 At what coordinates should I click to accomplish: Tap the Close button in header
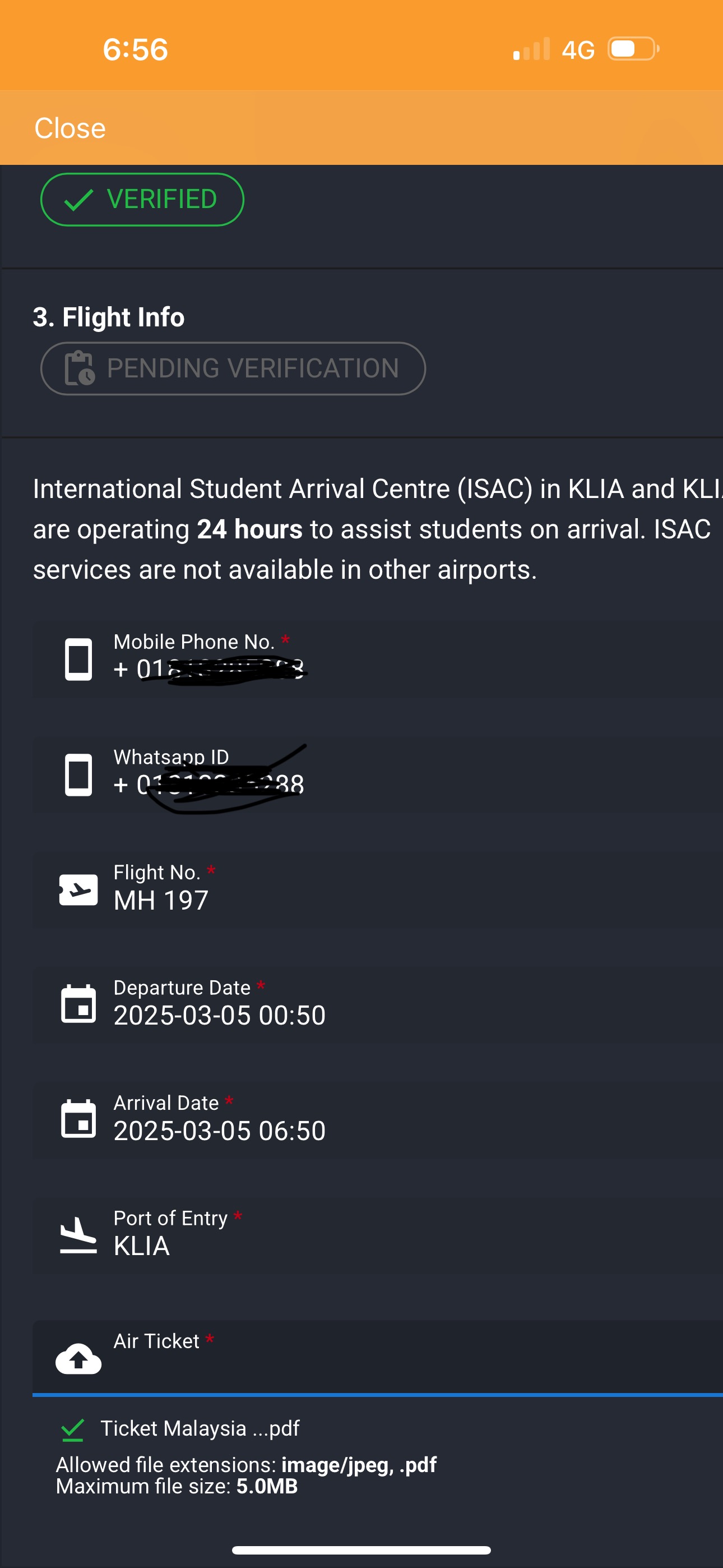point(70,128)
